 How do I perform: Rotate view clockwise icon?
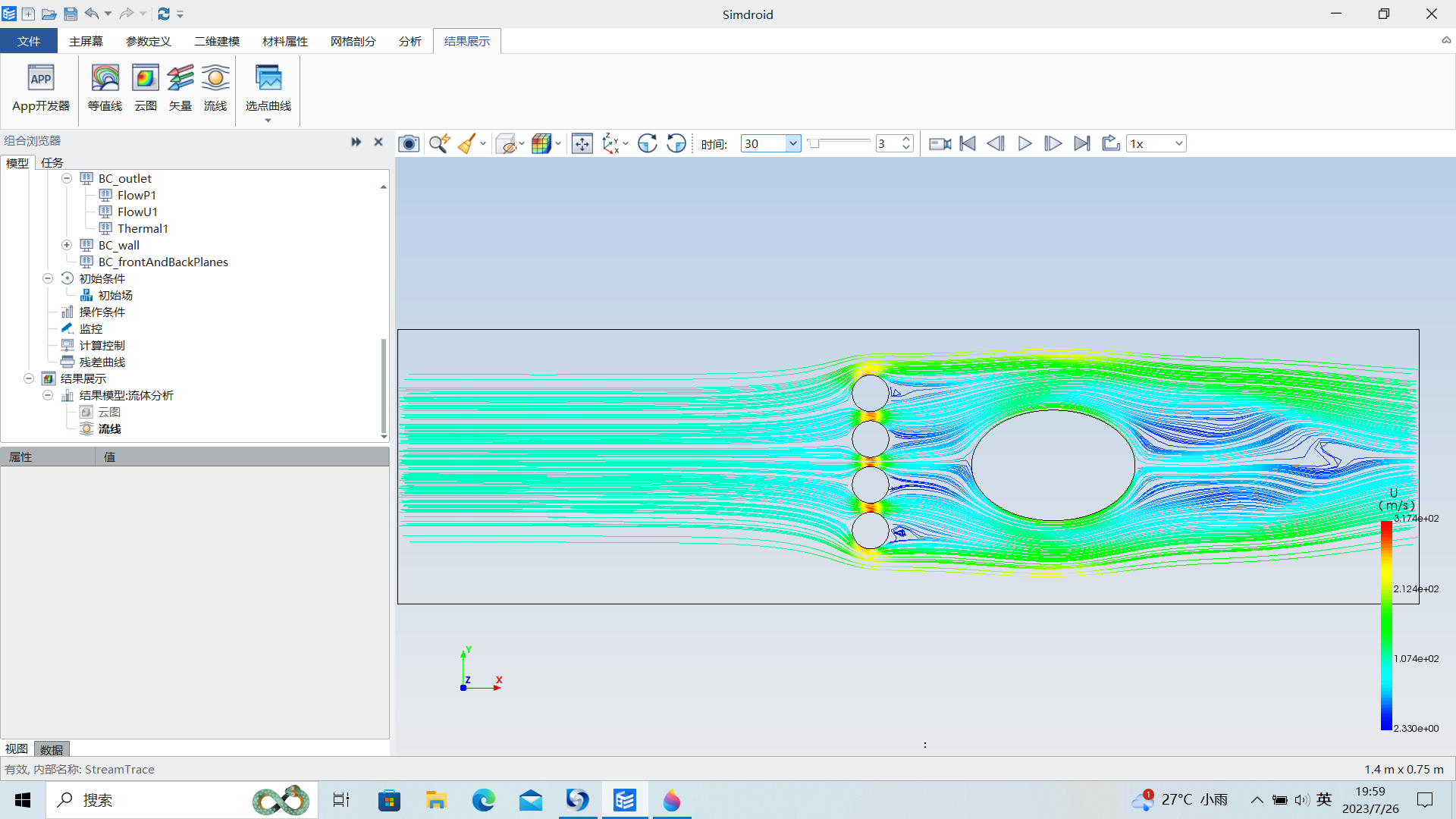[x=648, y=143]
